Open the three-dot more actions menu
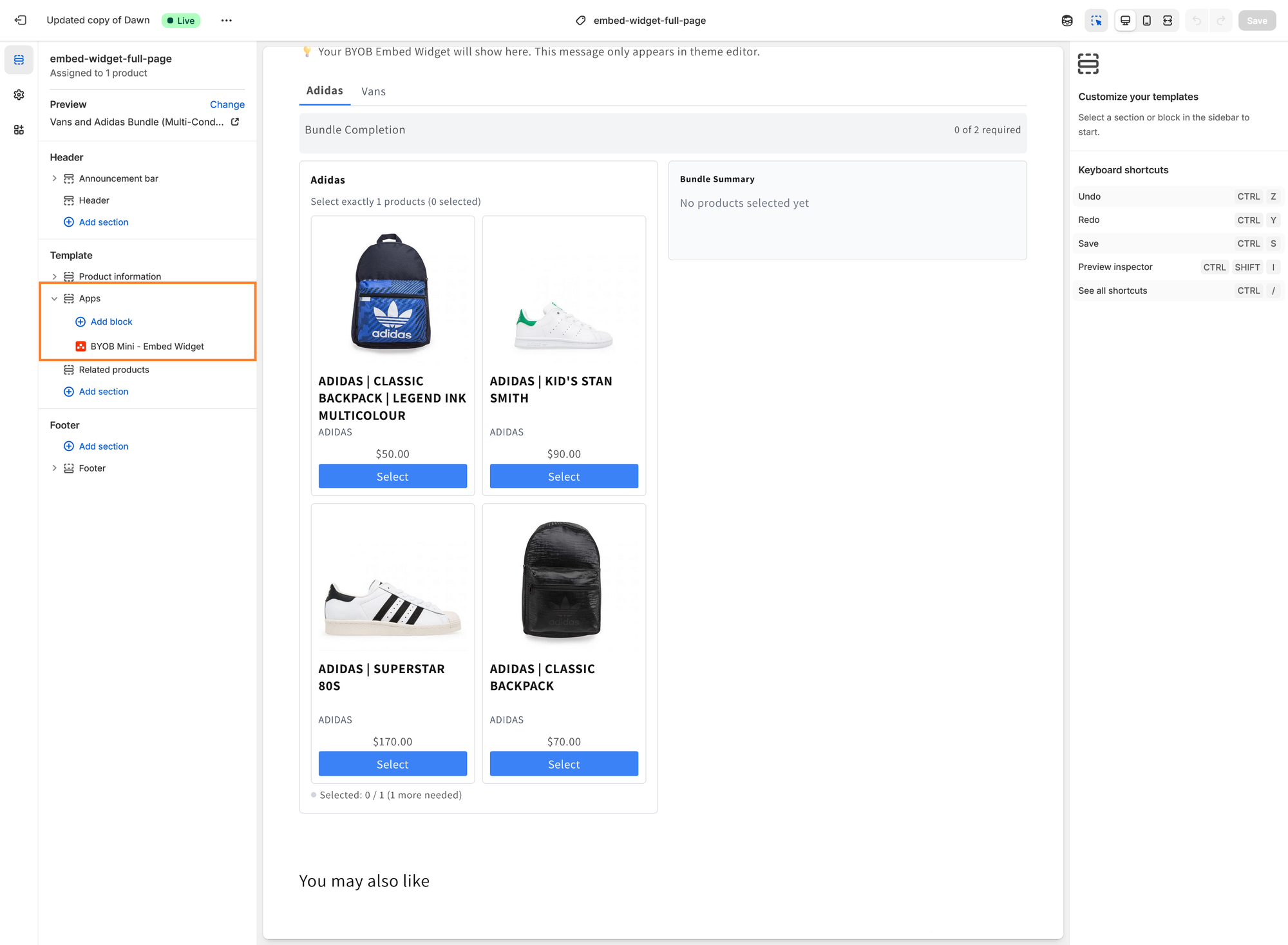The width and height of the screenshot is (1288, 945). (226, 20)
